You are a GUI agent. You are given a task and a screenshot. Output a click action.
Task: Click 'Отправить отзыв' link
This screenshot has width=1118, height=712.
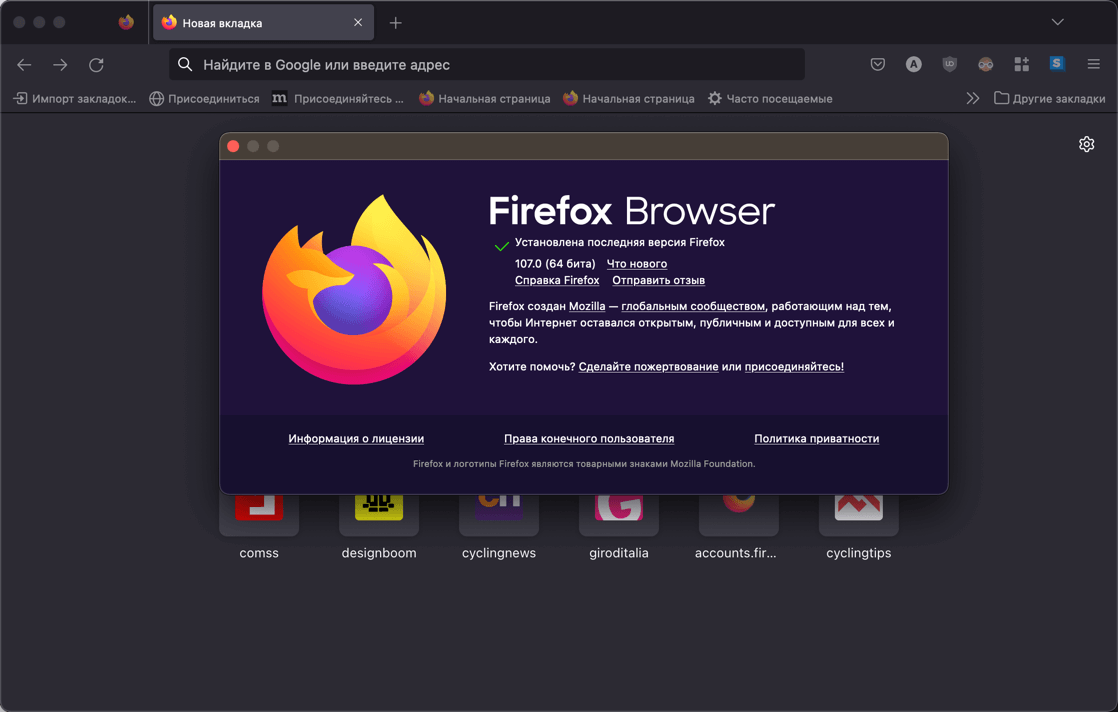(x=658, y=280)
